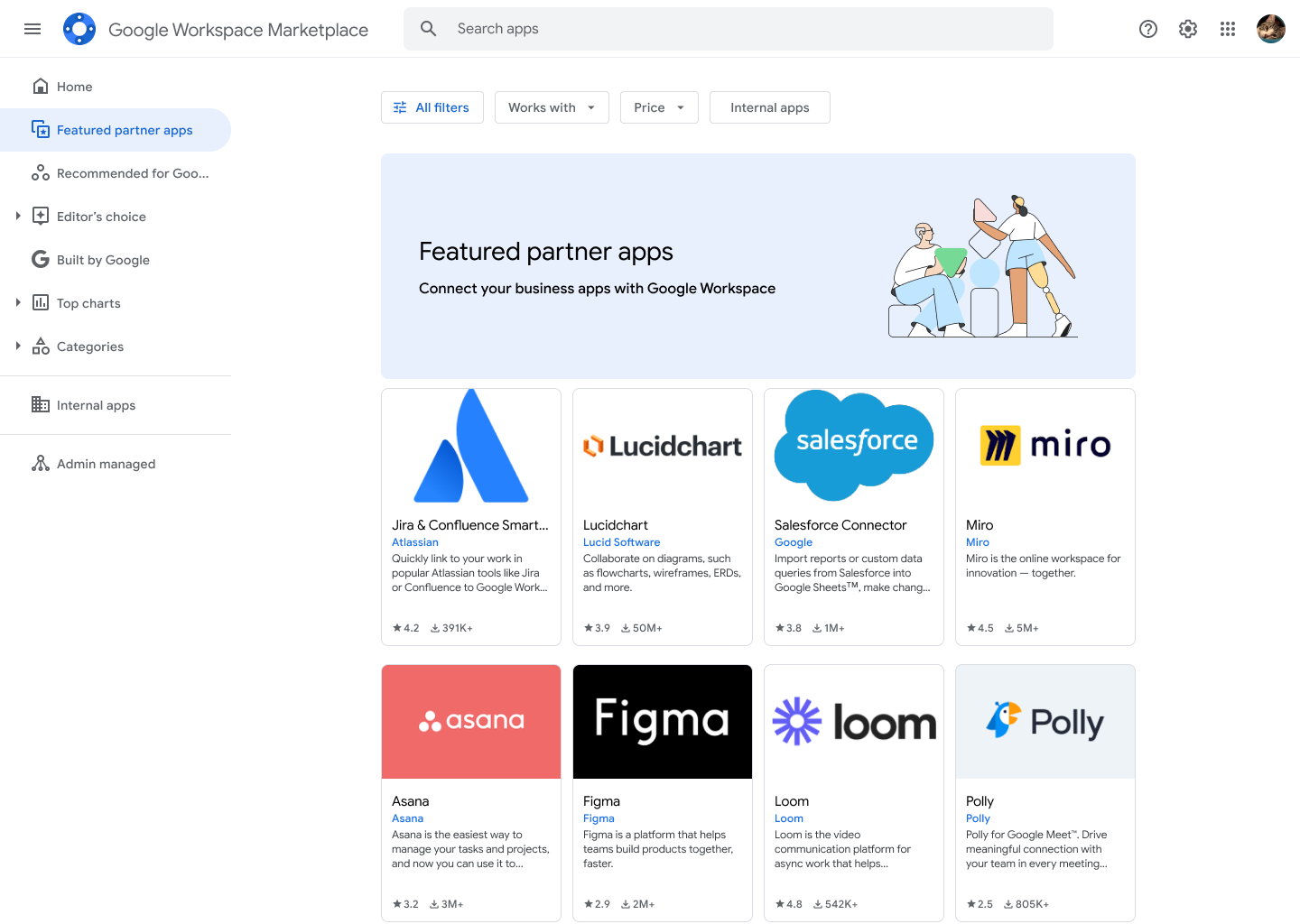Viewport: 1300px width, 924px height.
Task: Click the Loom 4.8 star rating
Action: coord(788,904)
